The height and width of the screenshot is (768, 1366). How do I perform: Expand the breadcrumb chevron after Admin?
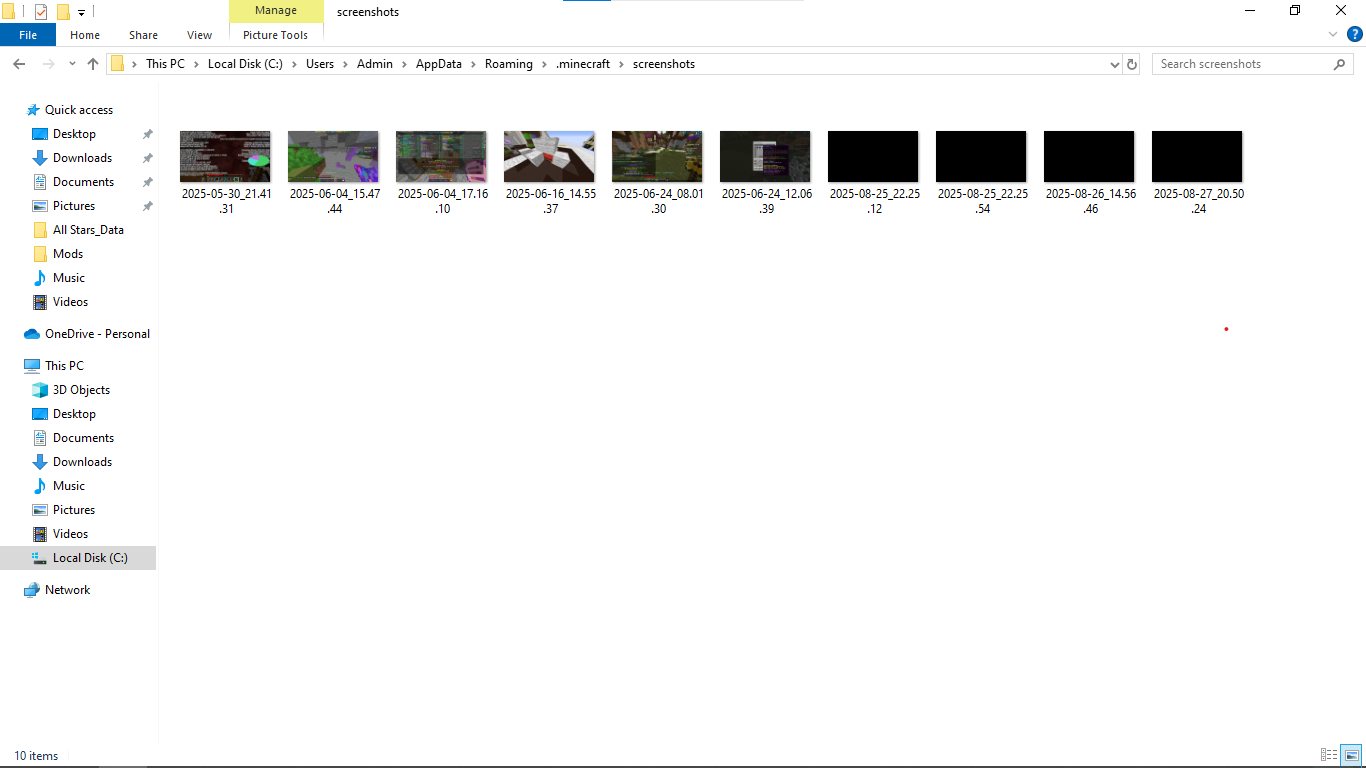[404, 64]
